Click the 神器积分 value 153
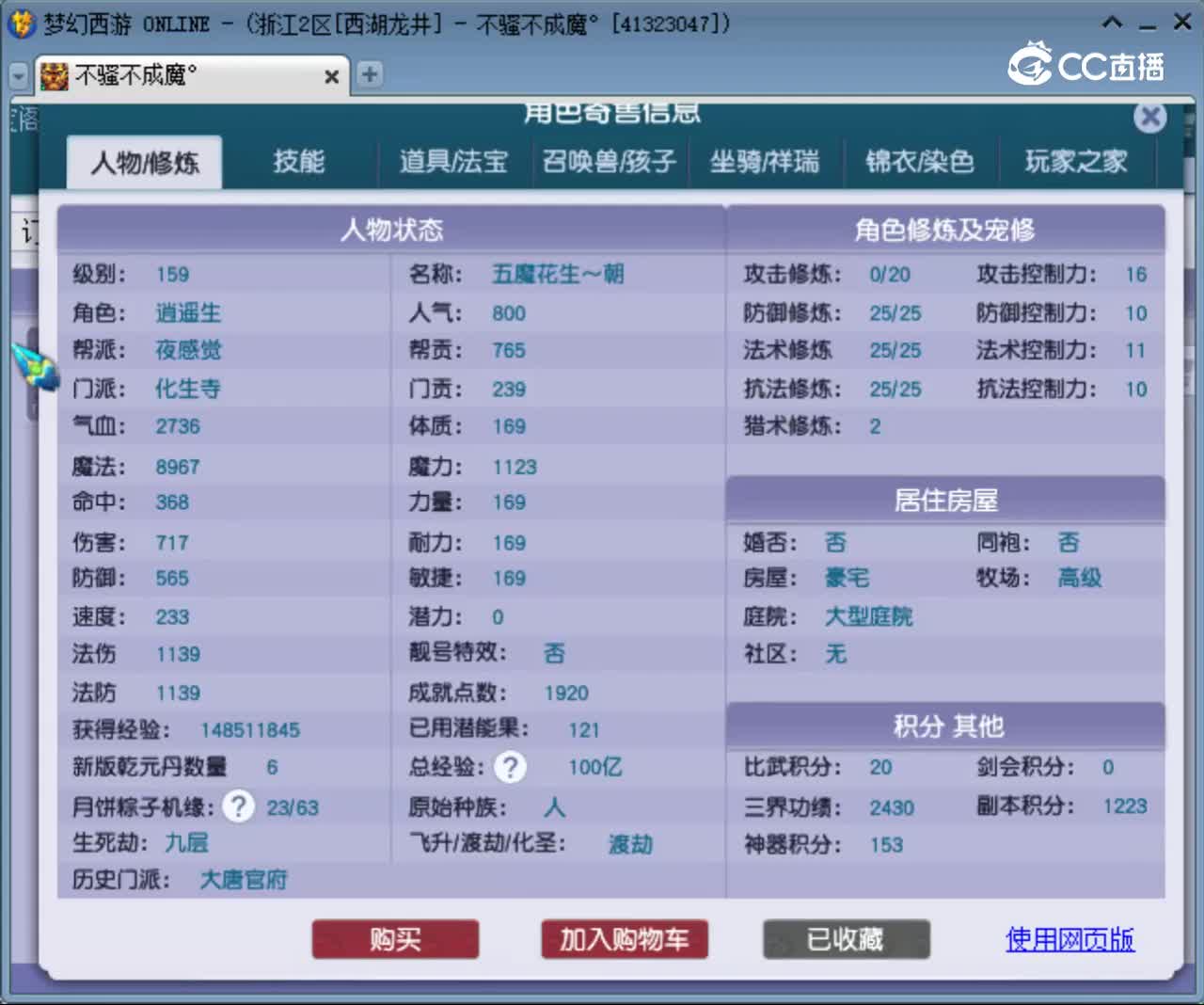The width and height of the screenshot is (1204, 1005). [x=886, y=845]
